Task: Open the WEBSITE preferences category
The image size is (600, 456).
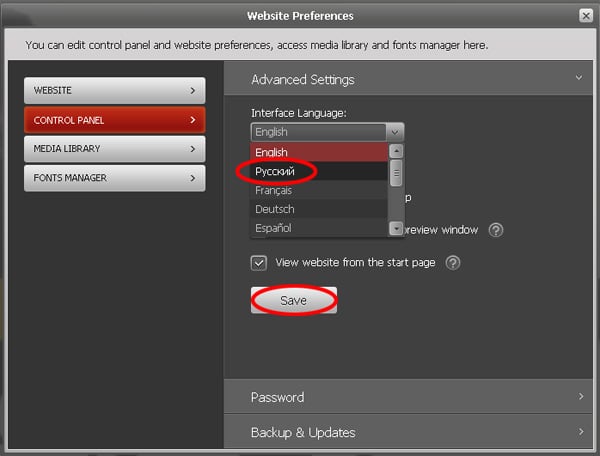Action: coord(114,91)
